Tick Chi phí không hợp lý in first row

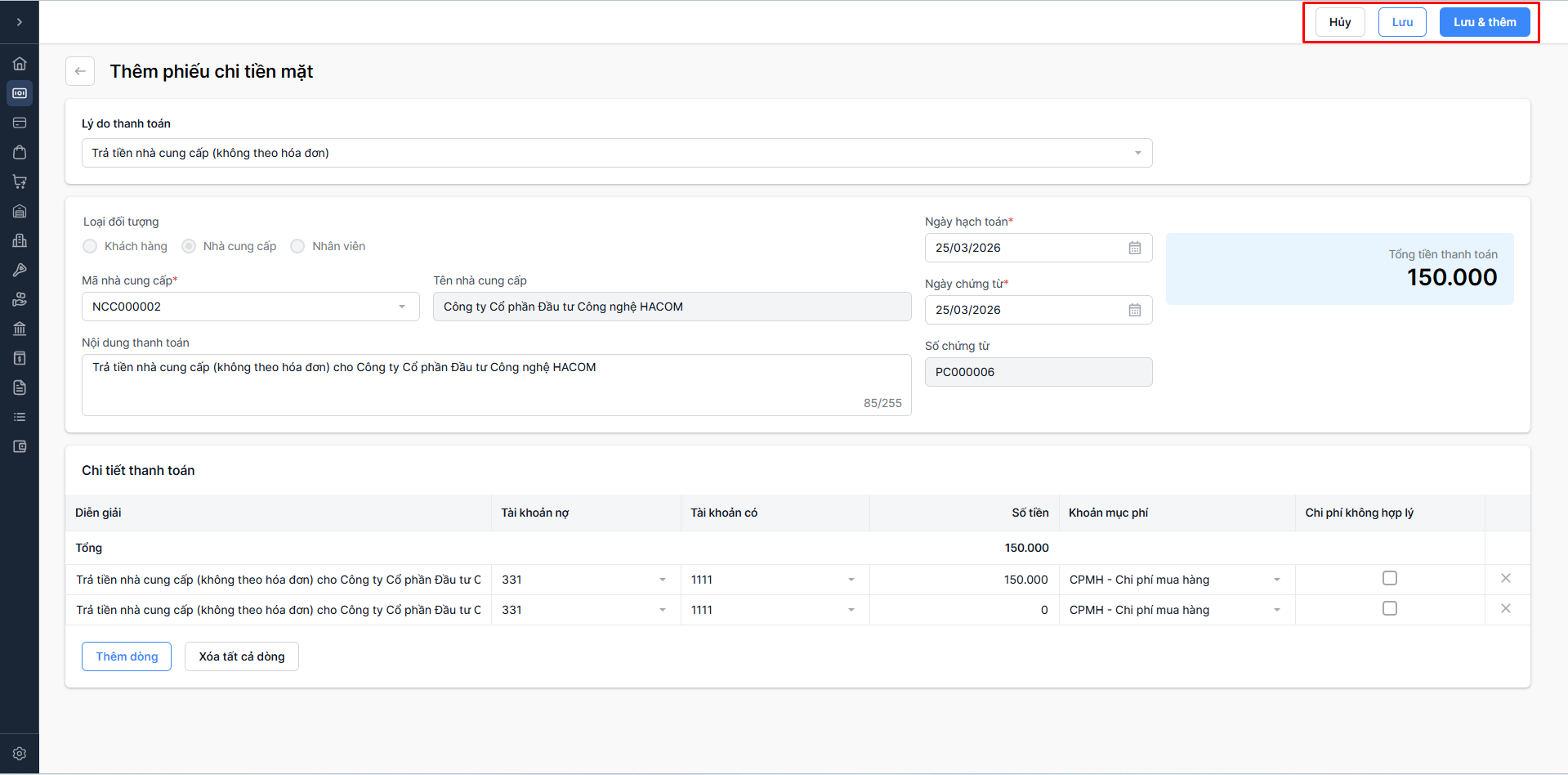1389,579
